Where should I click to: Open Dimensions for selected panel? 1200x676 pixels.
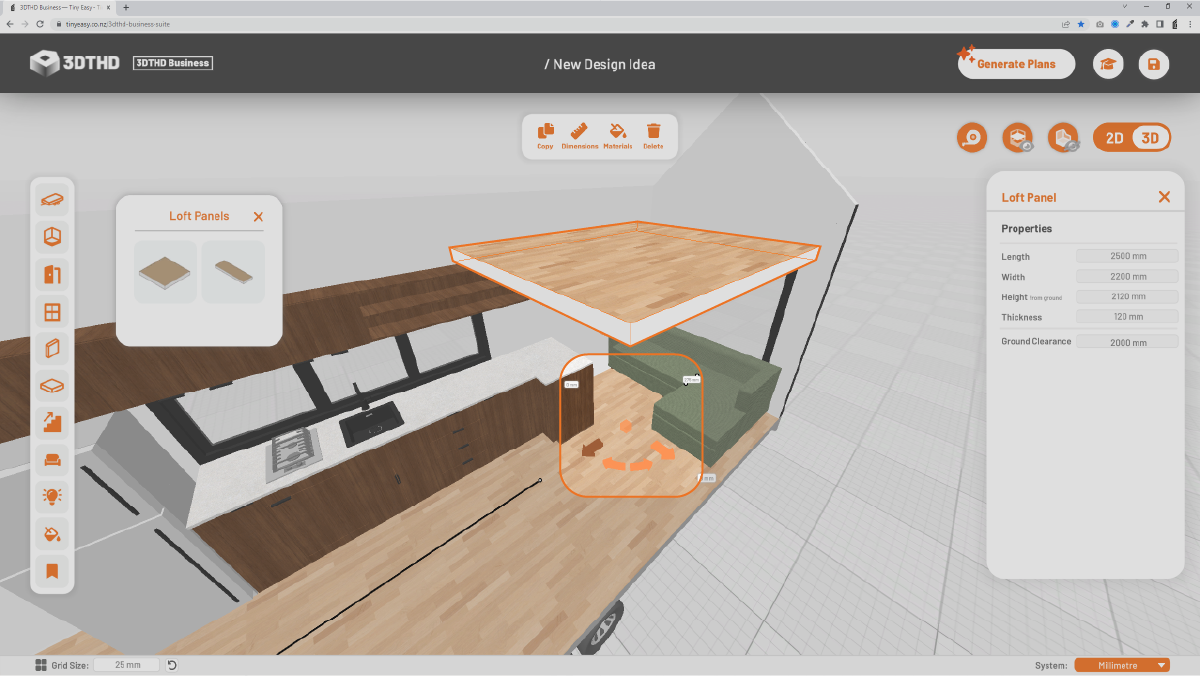580,136
